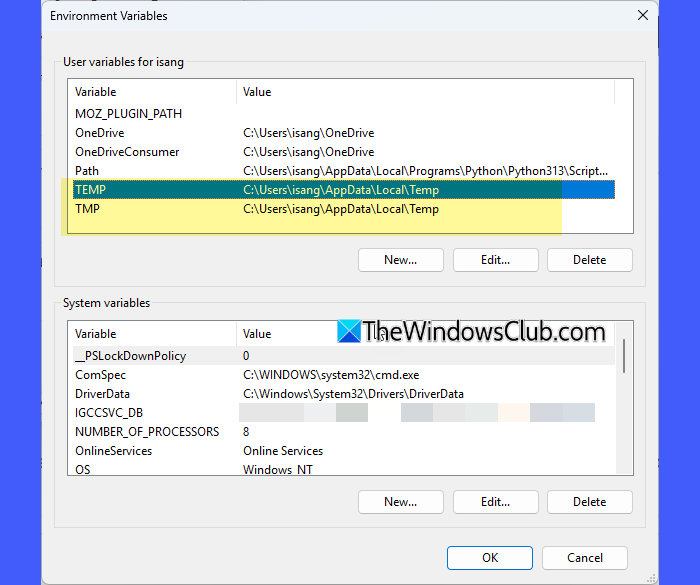Dismiss dialog with the Cancel button

tap(585, 558)
